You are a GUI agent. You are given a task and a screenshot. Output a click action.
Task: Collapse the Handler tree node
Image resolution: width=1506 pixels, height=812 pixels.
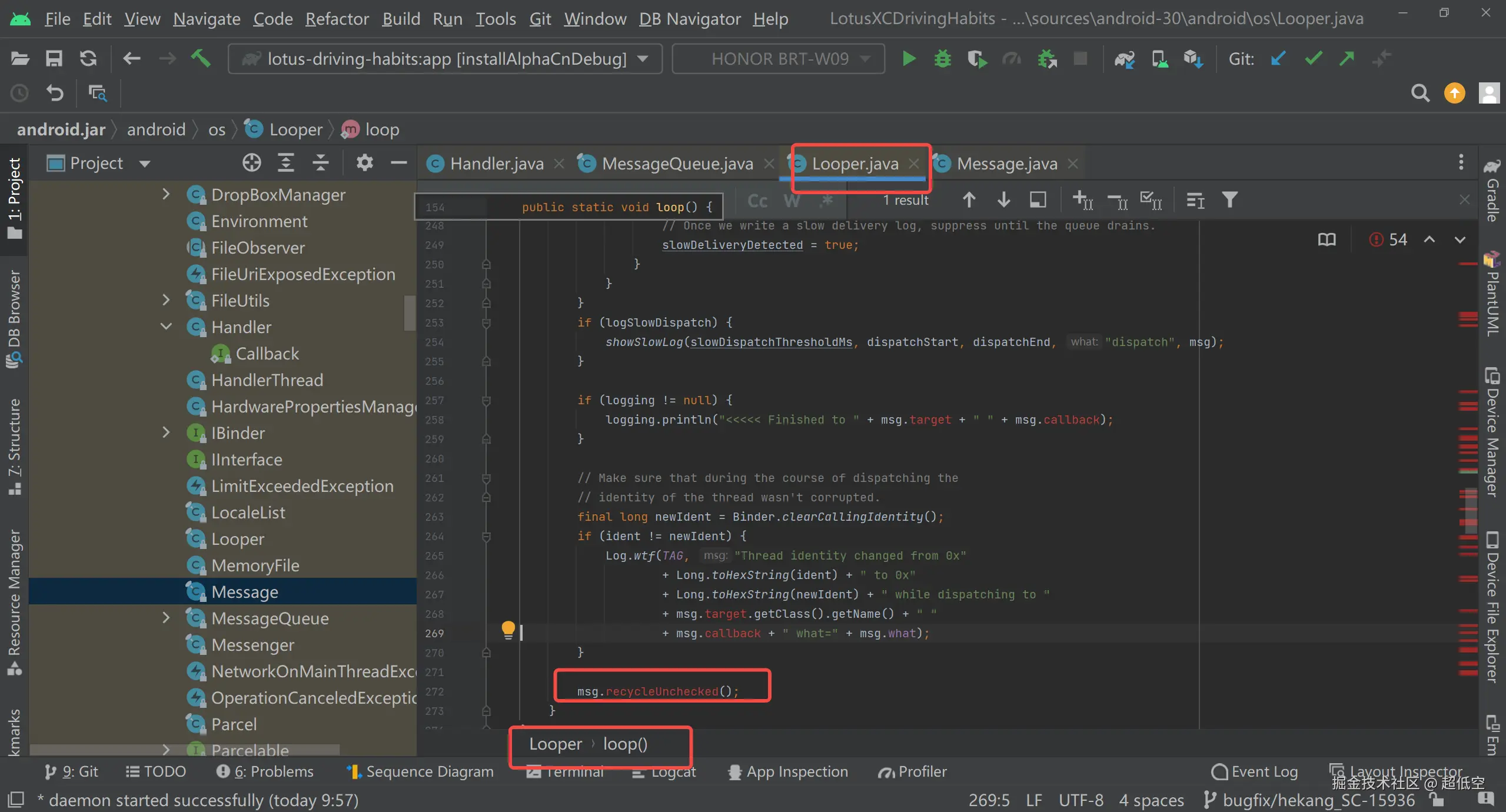tap(167, 327)
